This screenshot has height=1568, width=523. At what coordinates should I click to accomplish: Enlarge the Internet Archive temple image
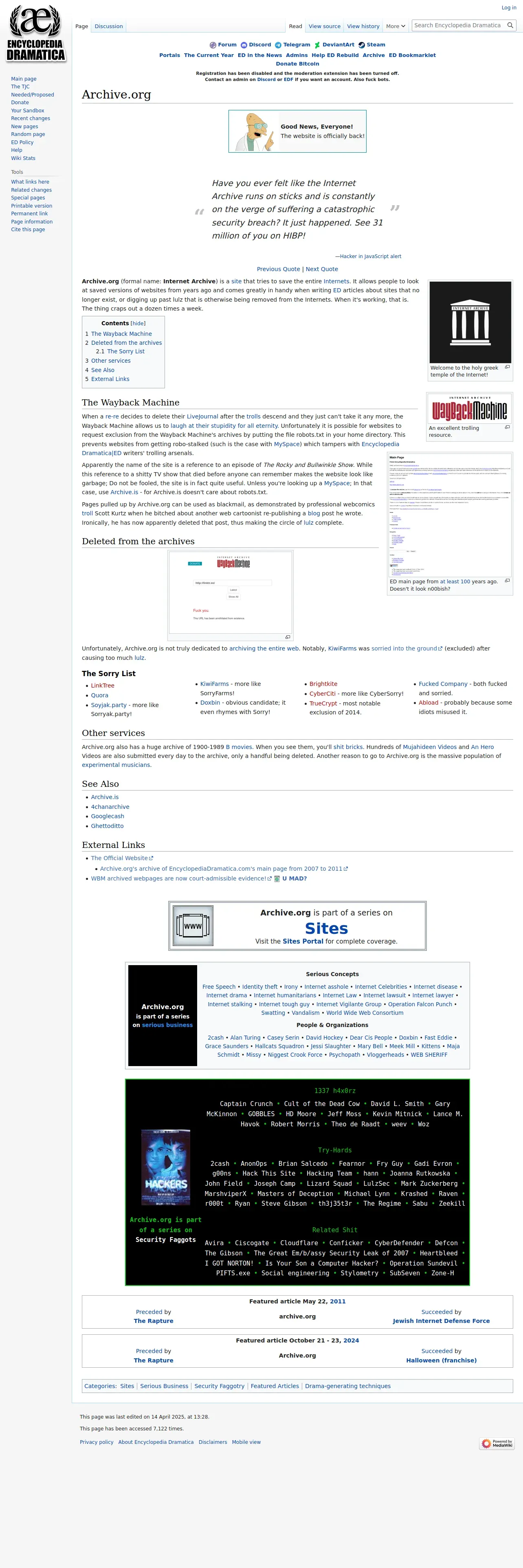tap(470, 322)
